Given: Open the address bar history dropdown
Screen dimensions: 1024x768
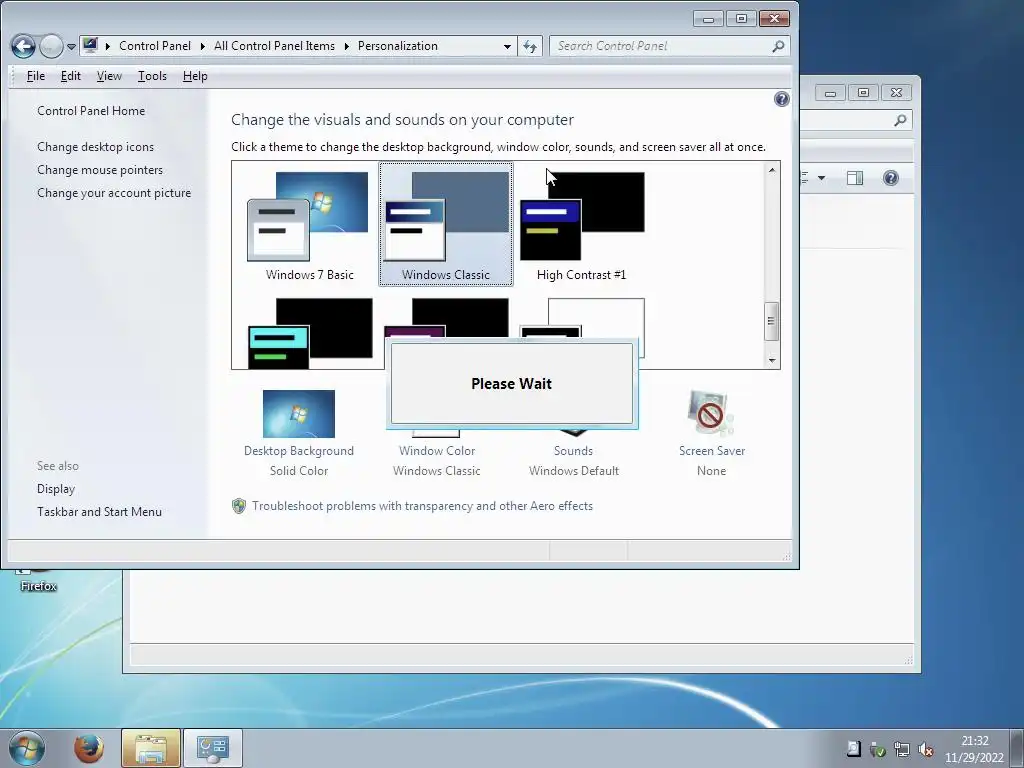Looking at the screenshot, I should coord(507,46).
